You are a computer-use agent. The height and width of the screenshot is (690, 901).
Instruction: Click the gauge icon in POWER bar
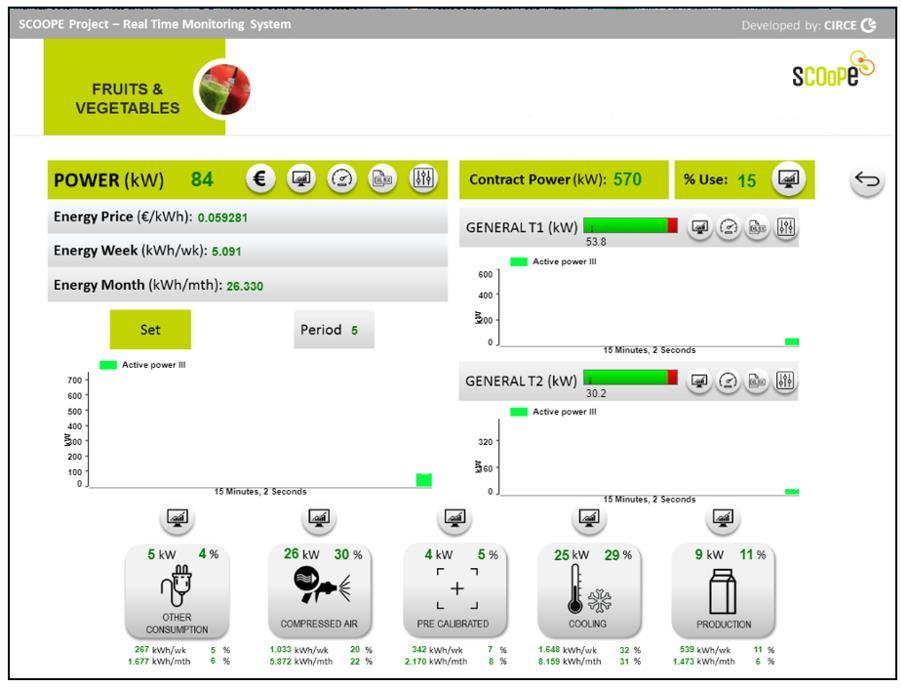pos(342,179)
